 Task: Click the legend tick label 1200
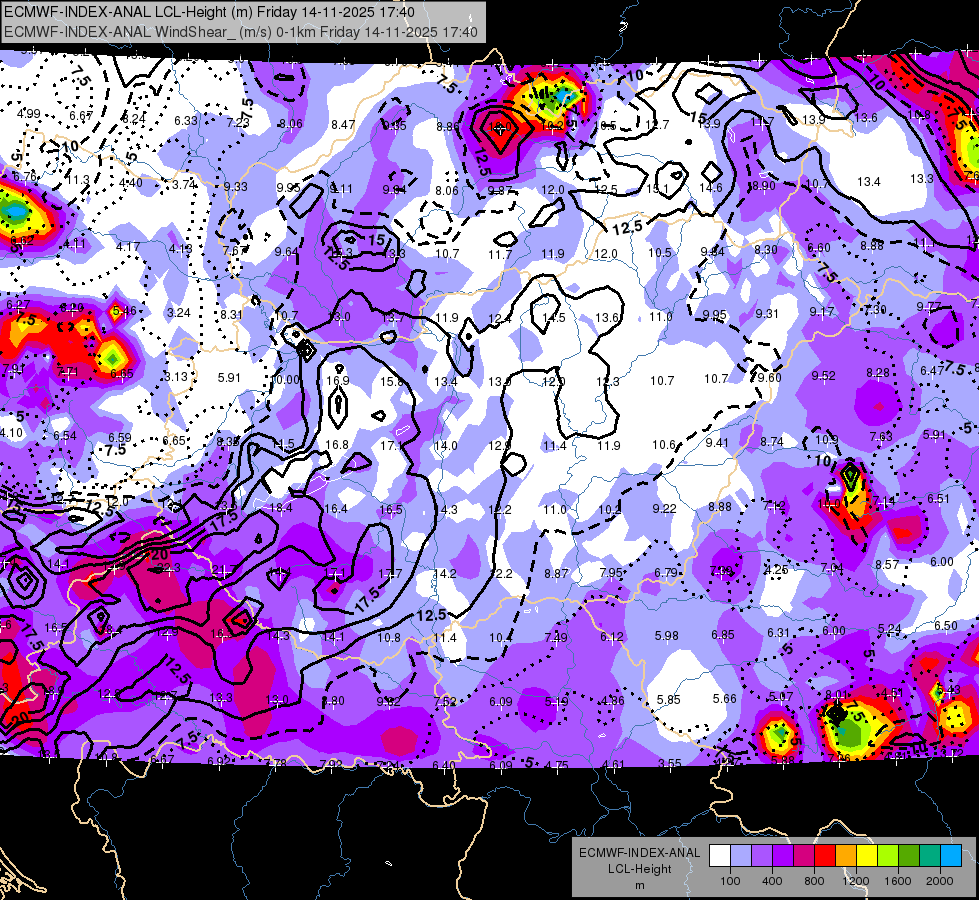pyautogui.click(x=856, y=881)
